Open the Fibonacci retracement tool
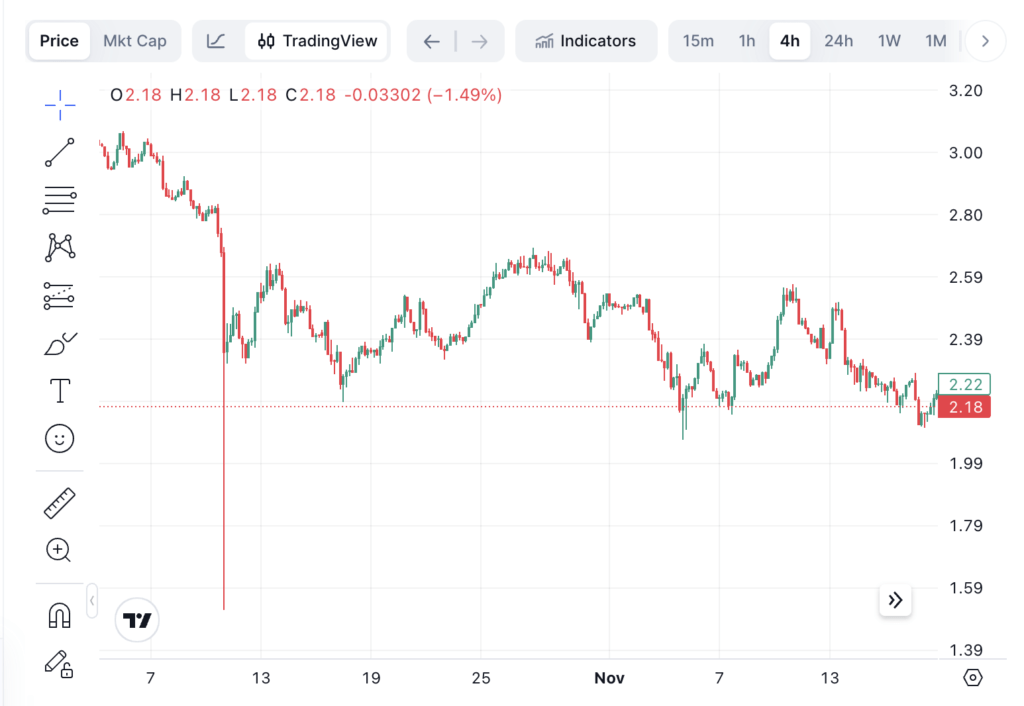Viewport: 1024px width, 706px height. point(60,200)
